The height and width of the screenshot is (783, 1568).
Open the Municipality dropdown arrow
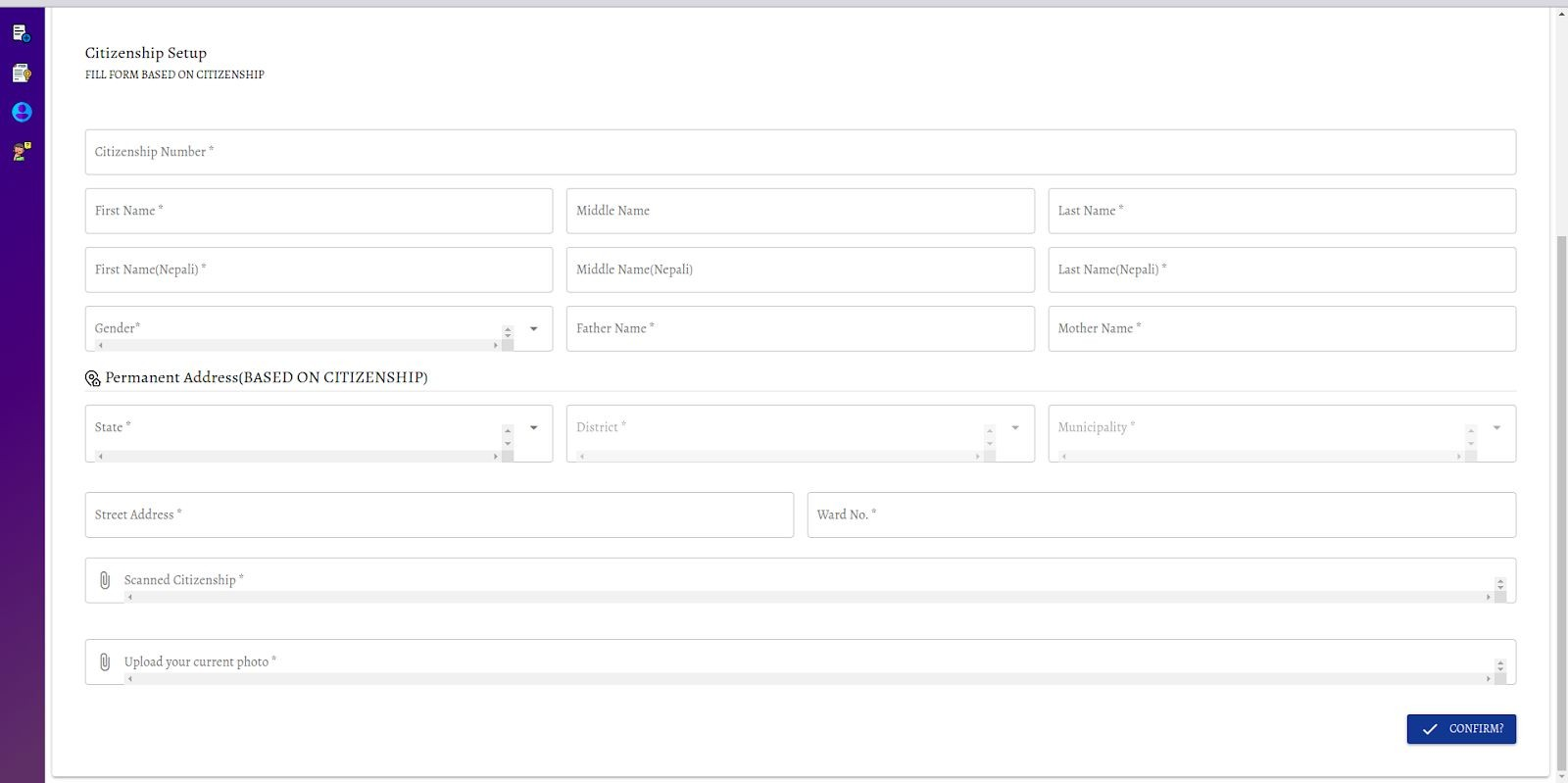(1496, 428)
